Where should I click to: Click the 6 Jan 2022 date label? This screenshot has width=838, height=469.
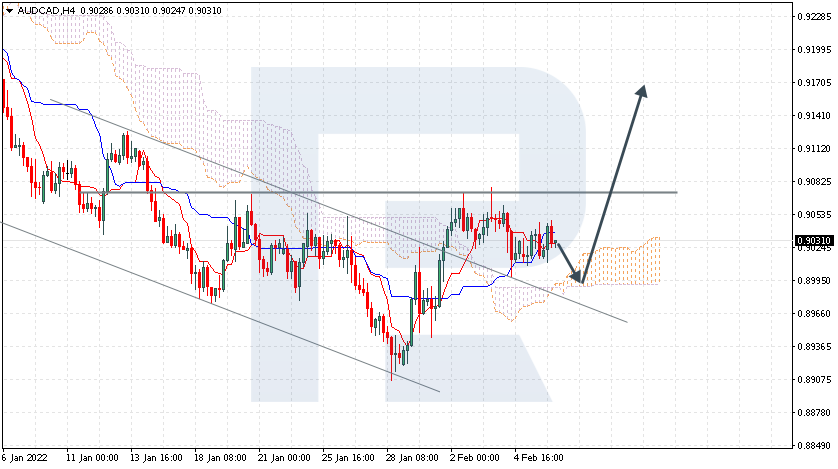25,458
